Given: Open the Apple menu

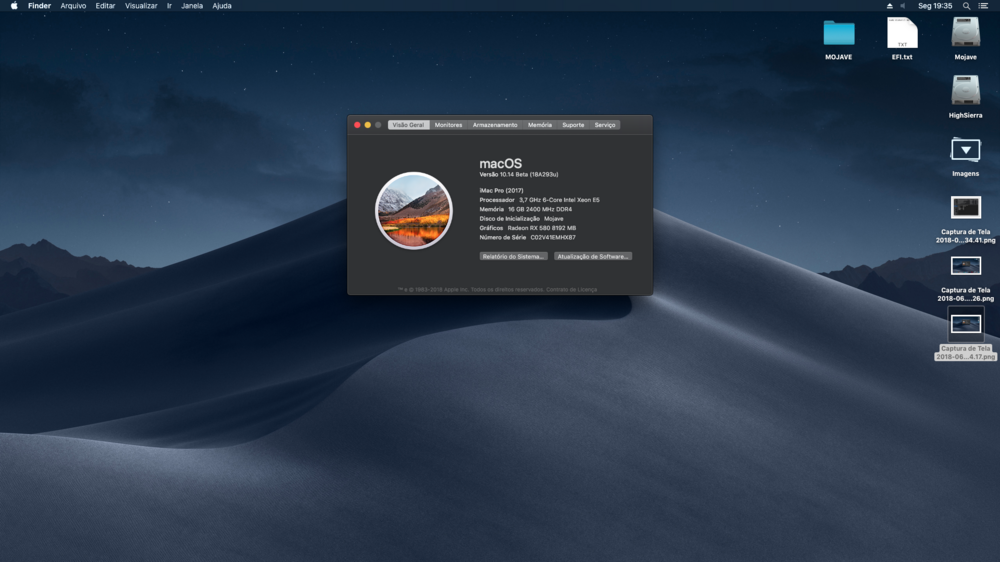Looking at the screenshot, I should coord(14,6).
